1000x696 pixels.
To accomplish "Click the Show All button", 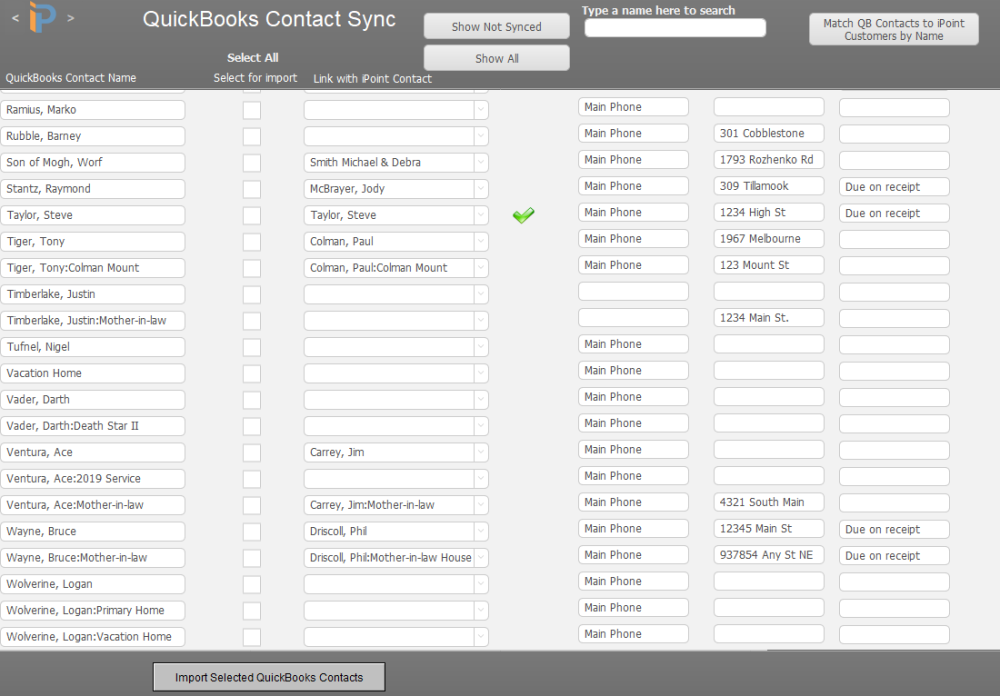I will tap(496, 57).
